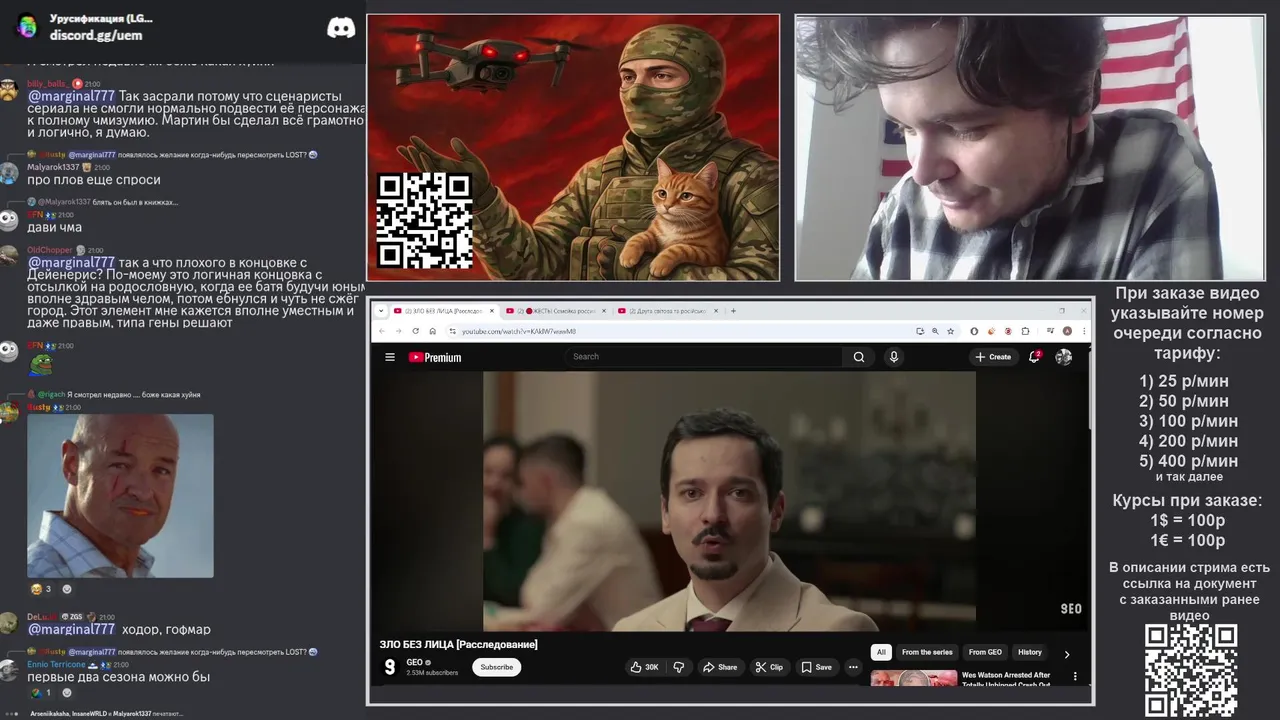The width and height of the screenshot is (1280, 720).
Task: Open more actions ellipsis next to Save
Action: tap(853, 667)
